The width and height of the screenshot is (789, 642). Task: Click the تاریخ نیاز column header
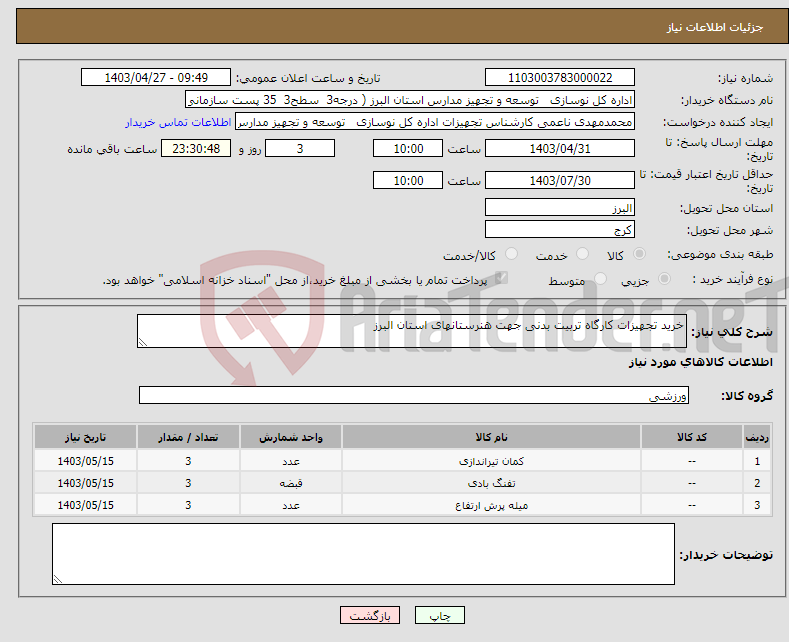click(85, 437)
